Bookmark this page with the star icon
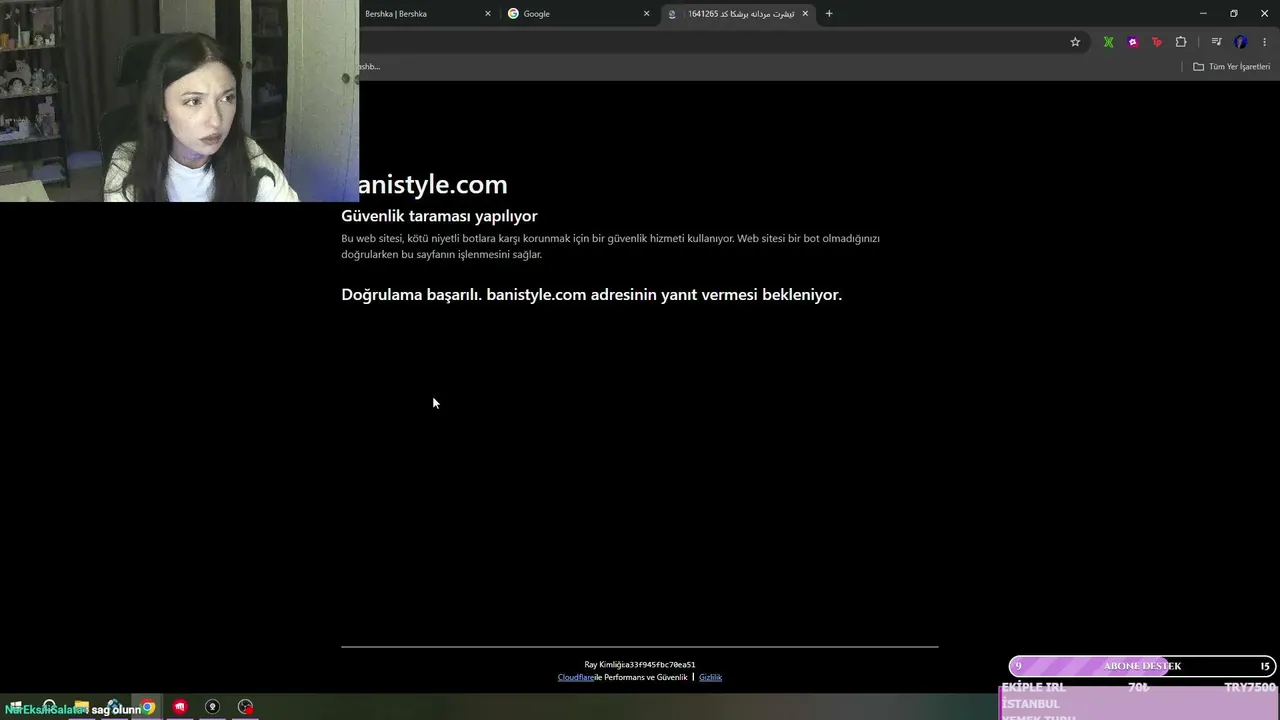This screenshot has width=1280, height=720. [x=1075, y=42]
